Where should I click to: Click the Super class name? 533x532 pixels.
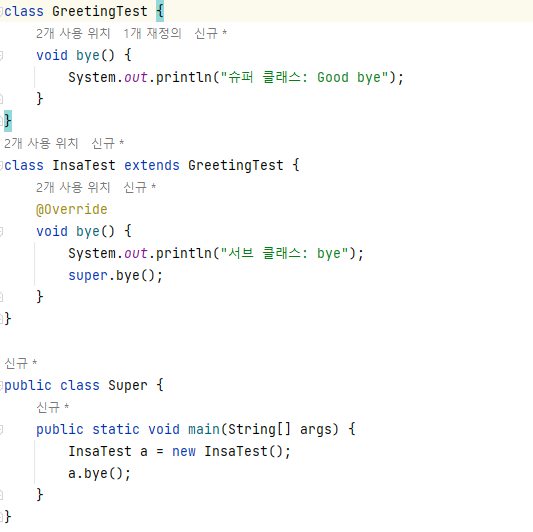tap(128, 385)
